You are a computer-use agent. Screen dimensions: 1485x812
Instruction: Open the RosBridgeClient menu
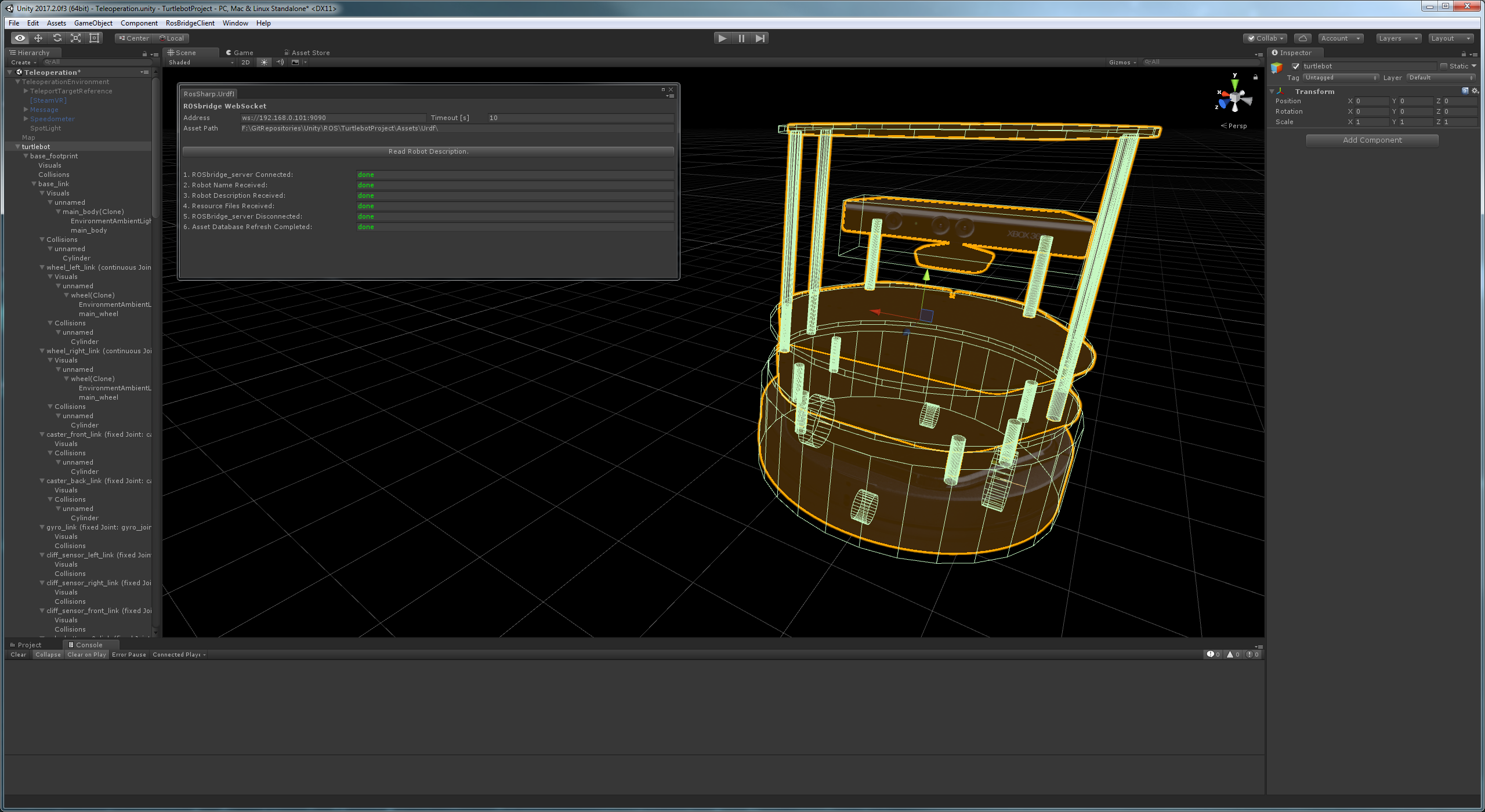point(190,23)
